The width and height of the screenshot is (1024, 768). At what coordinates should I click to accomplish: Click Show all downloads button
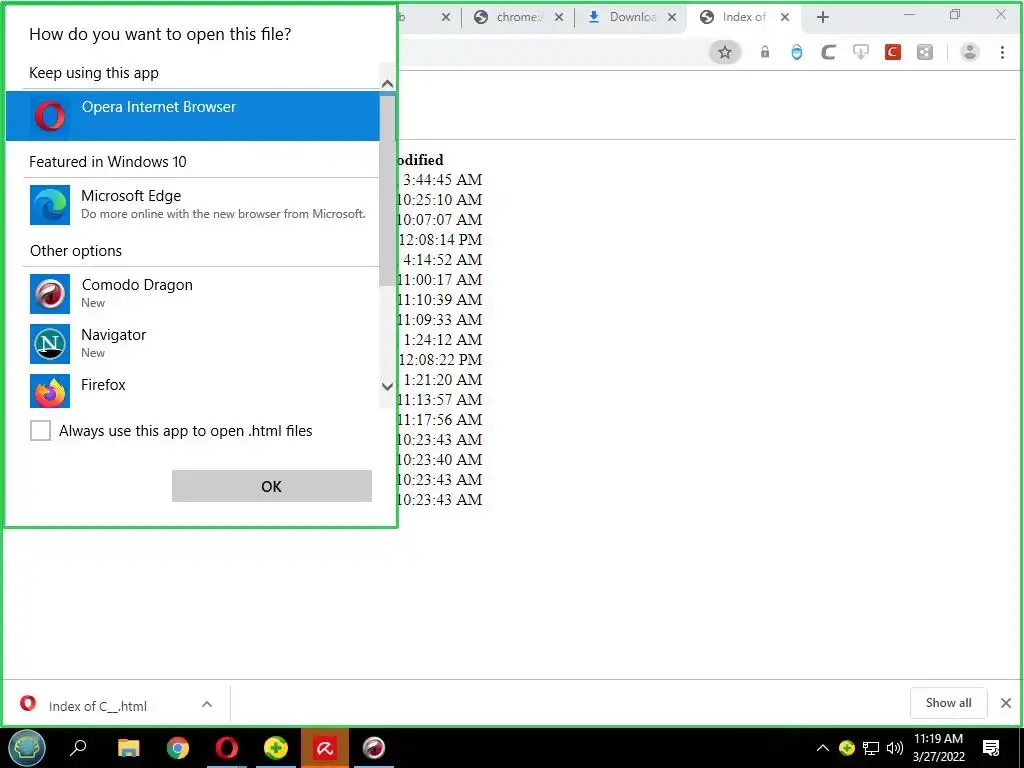pos(948,703)
